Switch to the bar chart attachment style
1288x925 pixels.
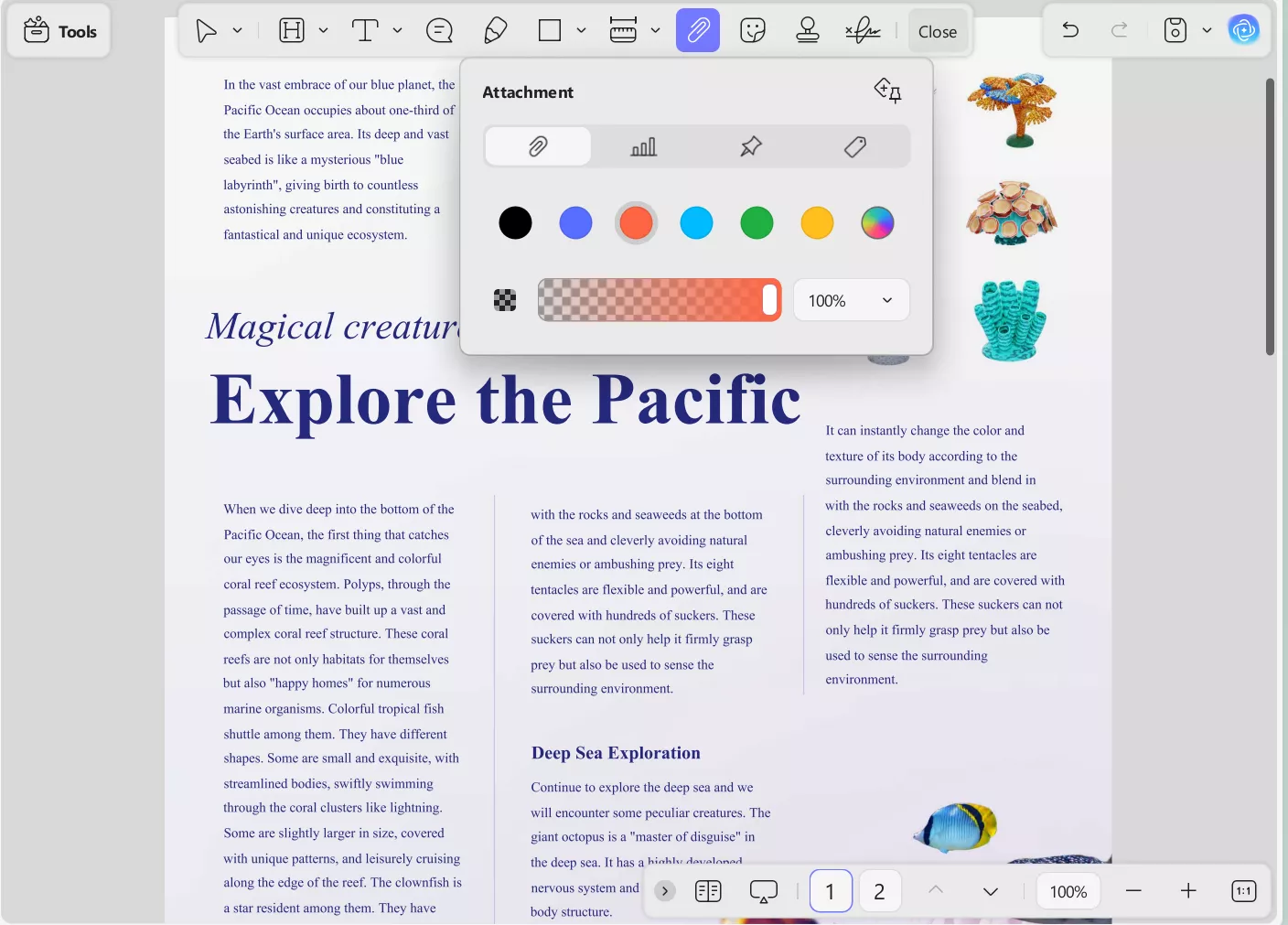click(644, 146)
